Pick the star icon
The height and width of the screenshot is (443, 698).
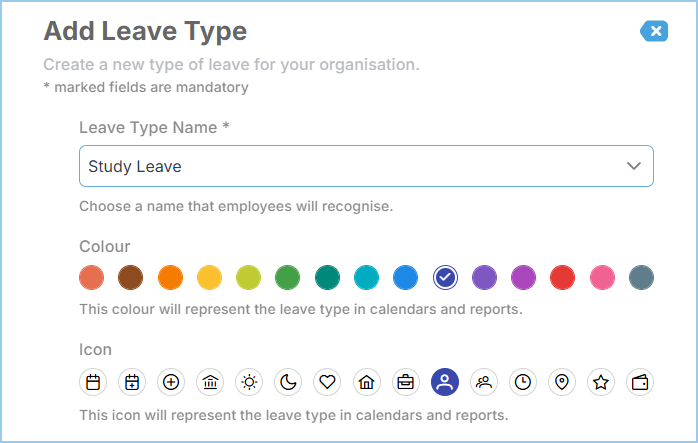coord(601,382)
